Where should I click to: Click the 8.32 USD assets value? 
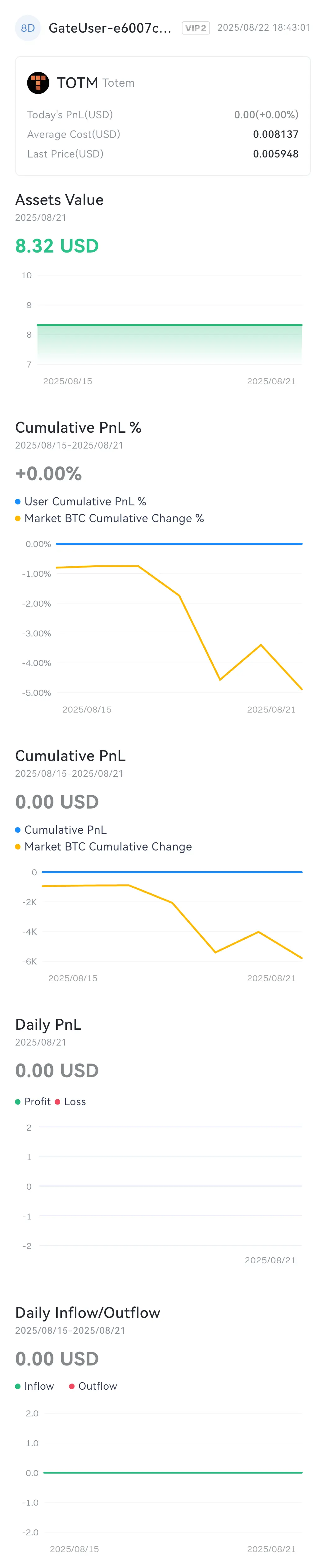(57, 246)
